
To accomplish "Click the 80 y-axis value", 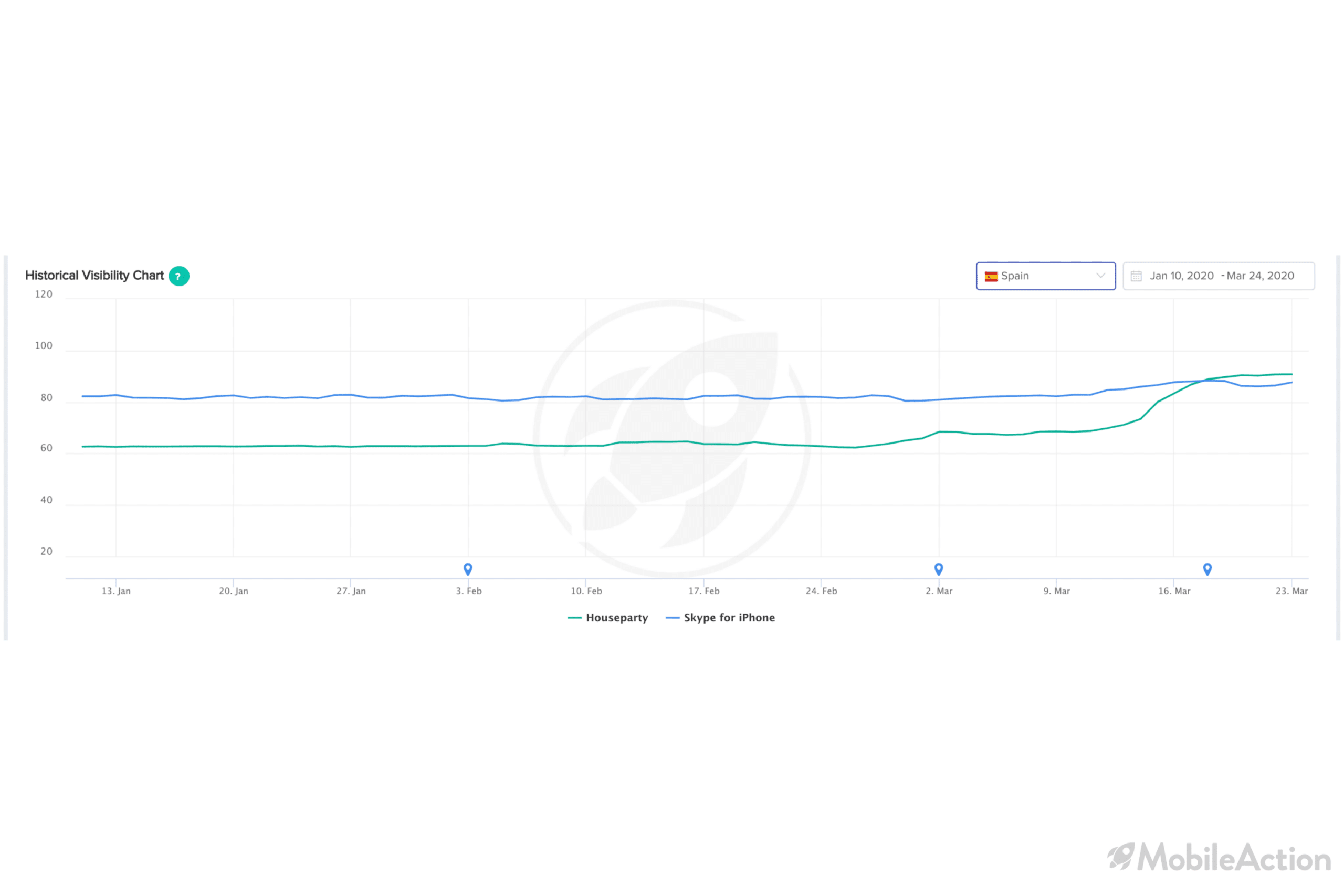I will (46, 398).
